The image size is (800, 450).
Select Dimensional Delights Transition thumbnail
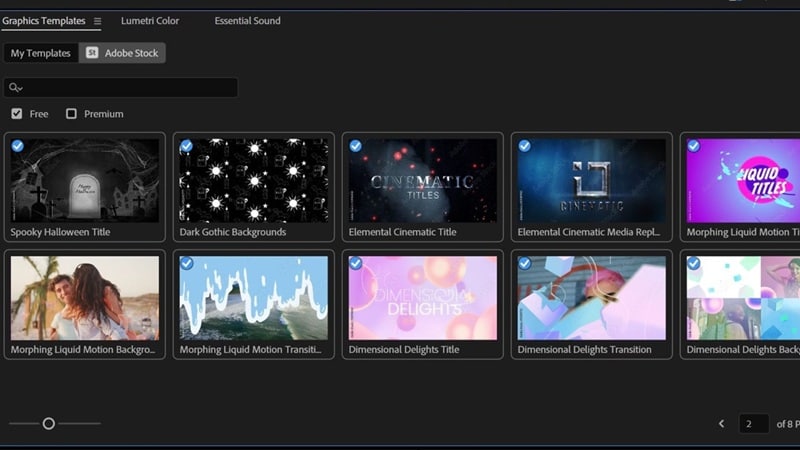591,298
